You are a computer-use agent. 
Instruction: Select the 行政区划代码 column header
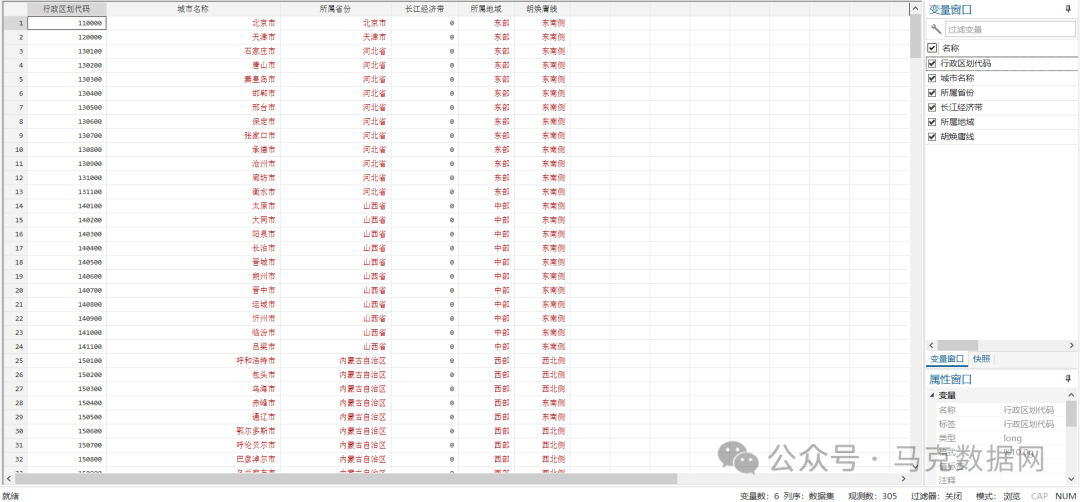coord(66,10)
